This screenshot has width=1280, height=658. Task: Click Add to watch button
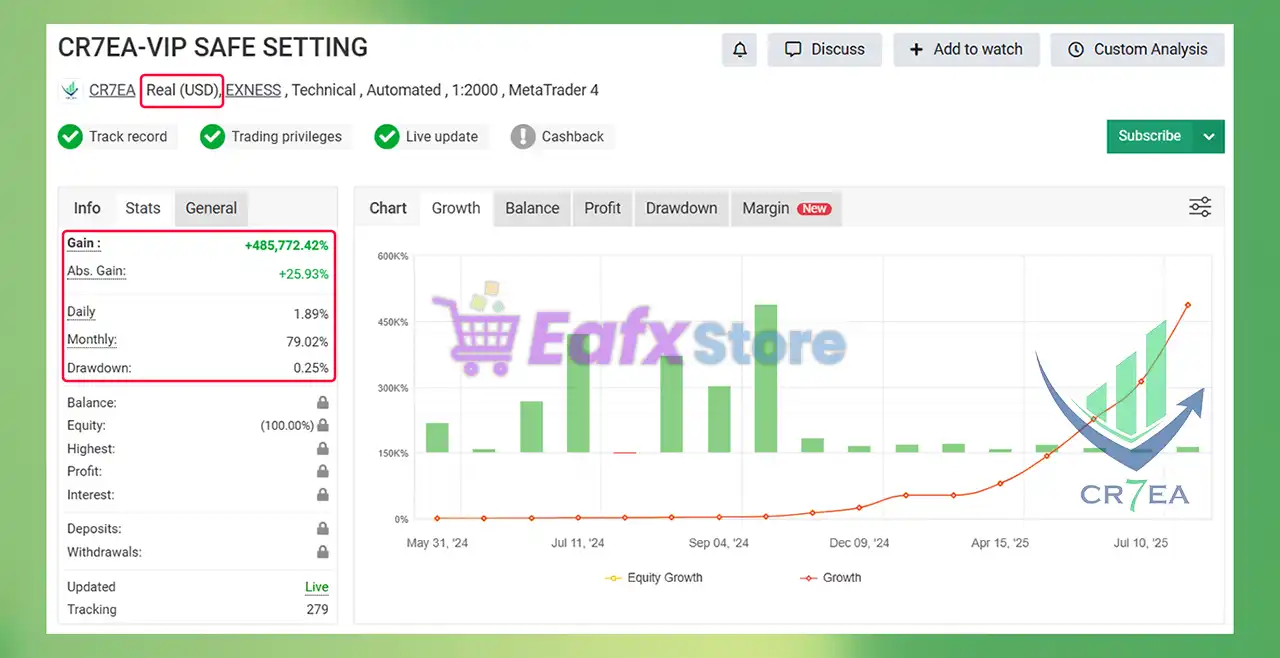(966, 49)
